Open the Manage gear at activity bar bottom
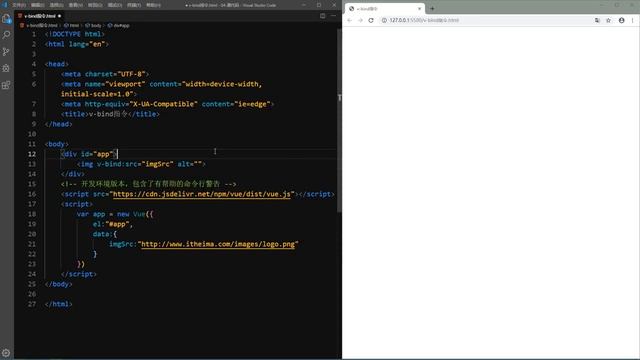The image size is (640, 360). [6, 353]
